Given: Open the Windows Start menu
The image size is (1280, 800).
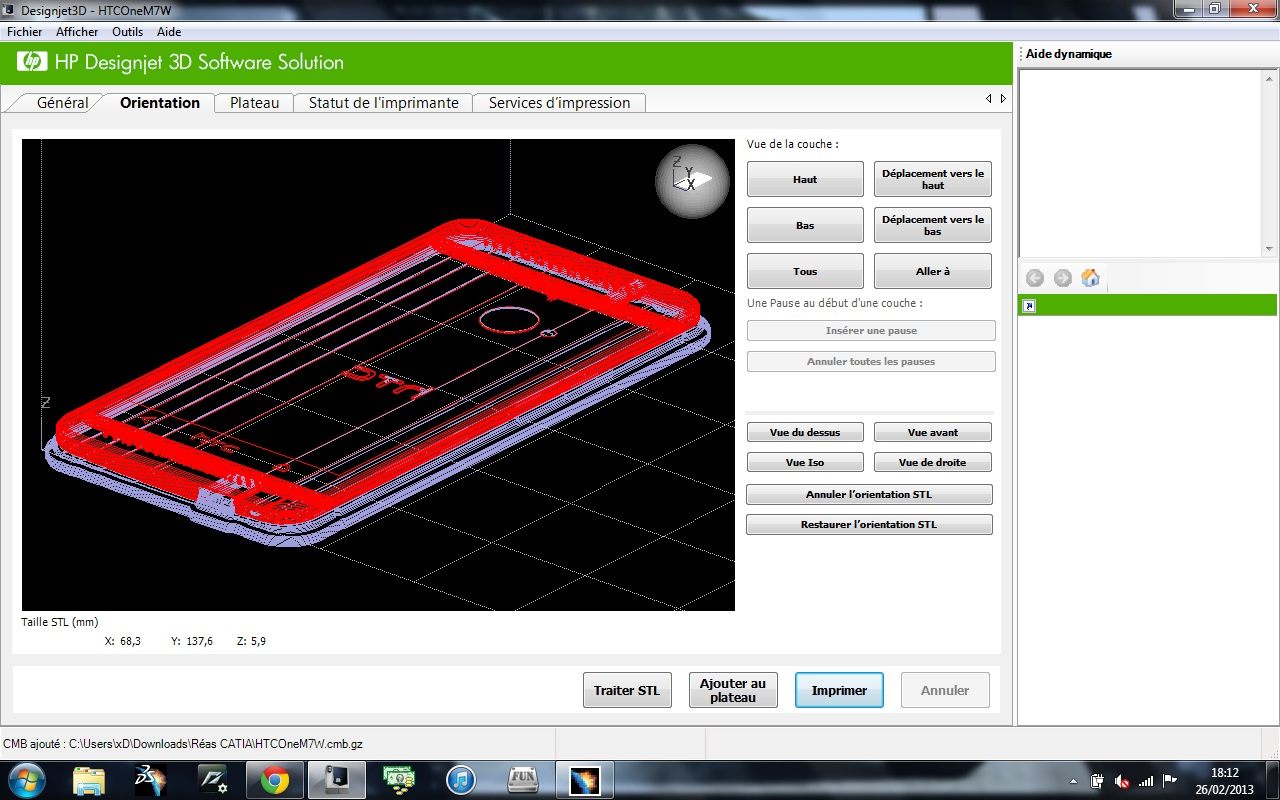Looking at the screenshot, I should coord(27,780).
